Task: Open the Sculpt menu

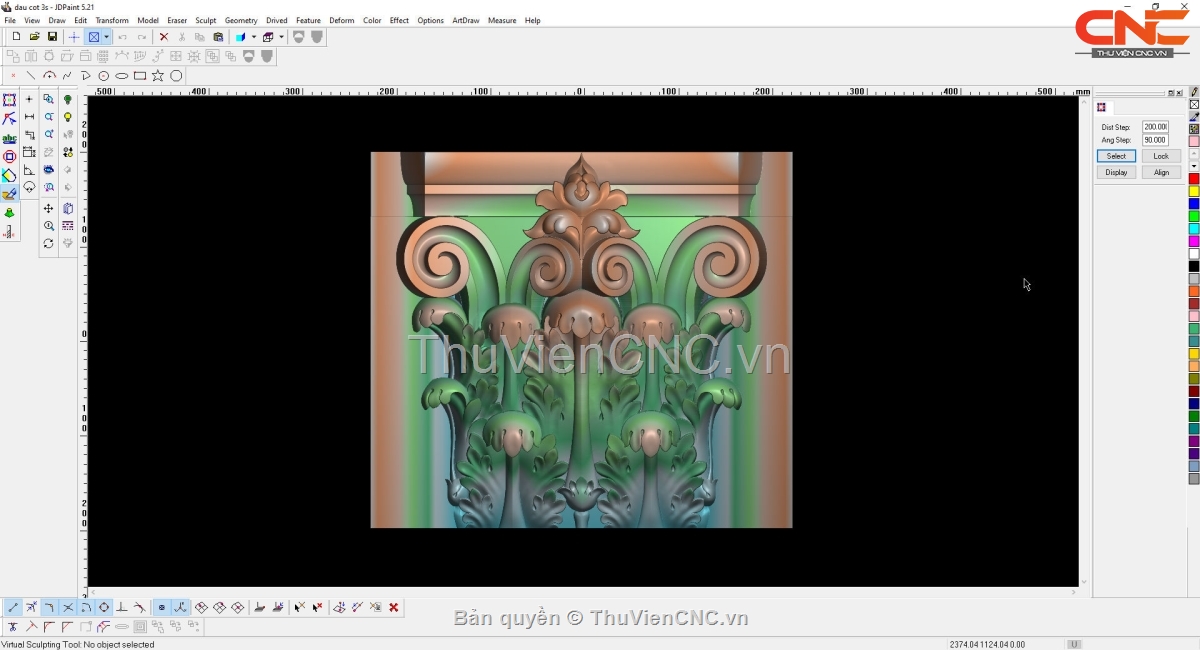Action: click(205, 20)
